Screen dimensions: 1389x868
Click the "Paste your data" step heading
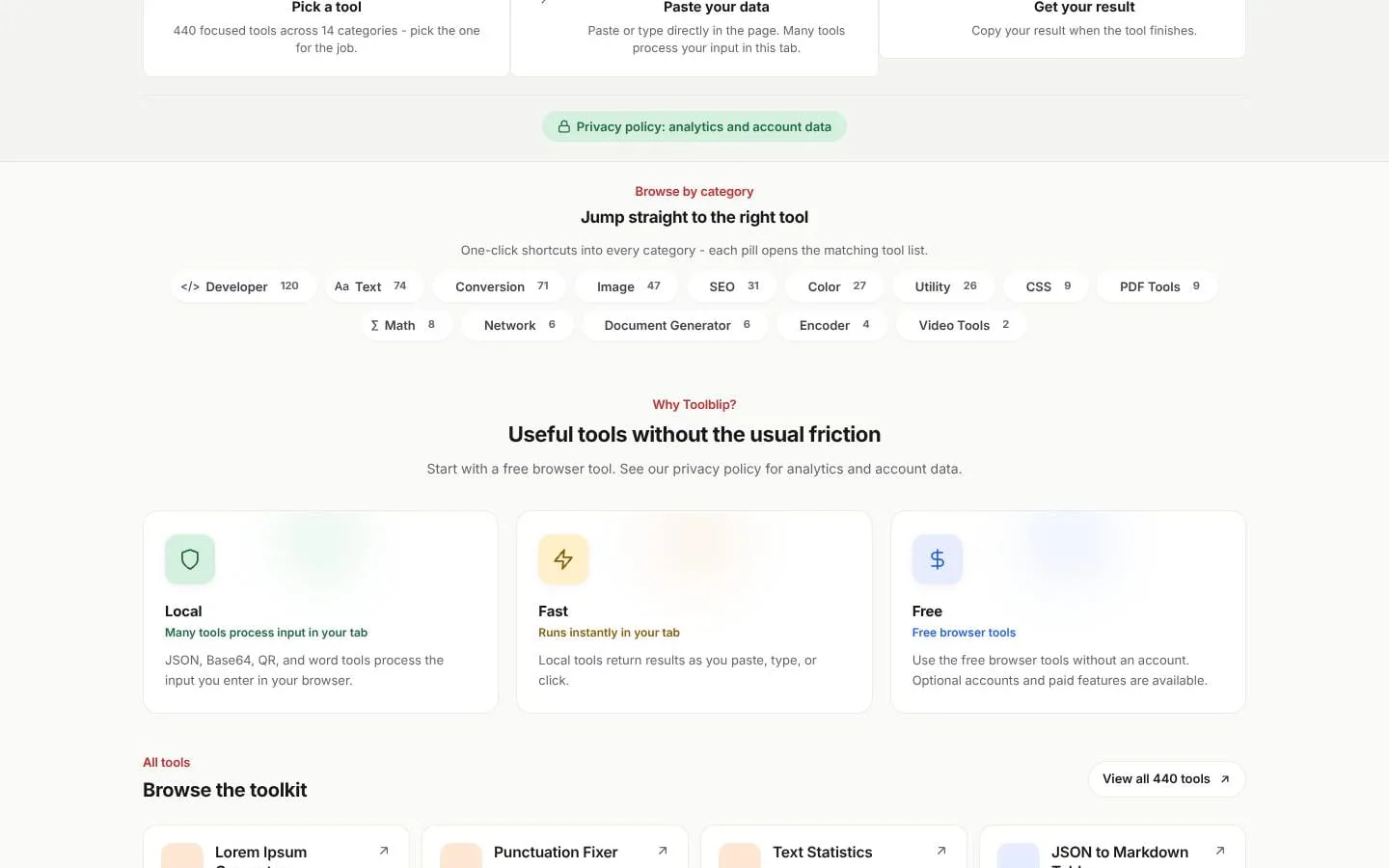click(x=717, y=8)
